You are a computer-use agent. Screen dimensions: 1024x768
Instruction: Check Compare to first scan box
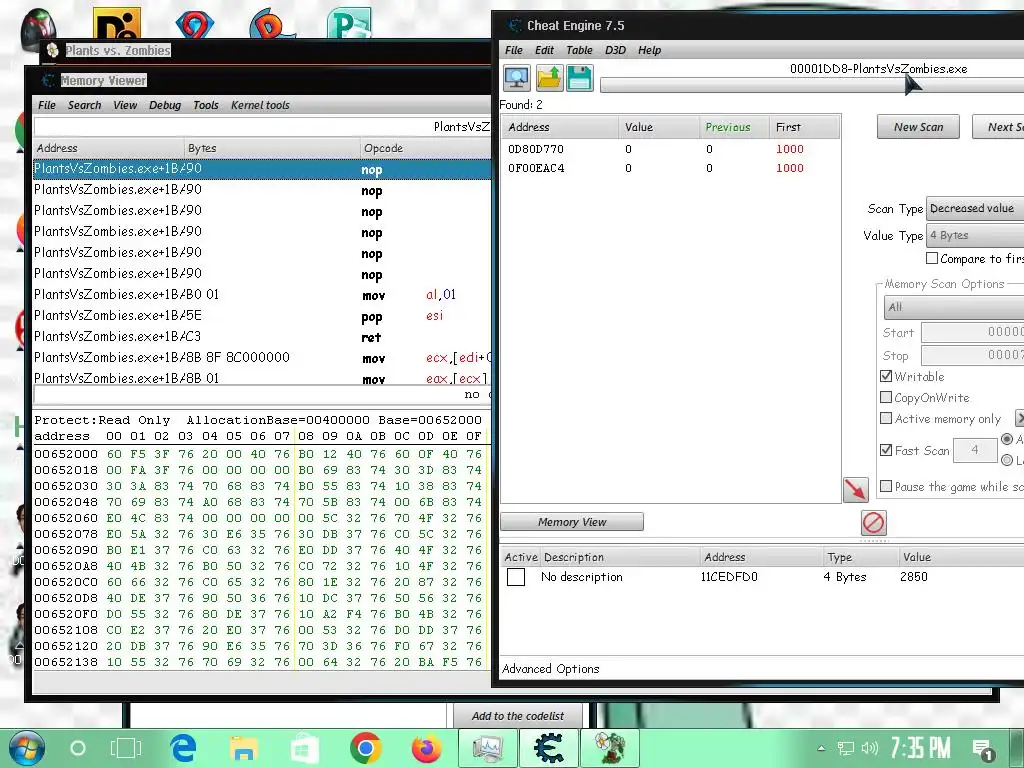[x=932, y=259]
